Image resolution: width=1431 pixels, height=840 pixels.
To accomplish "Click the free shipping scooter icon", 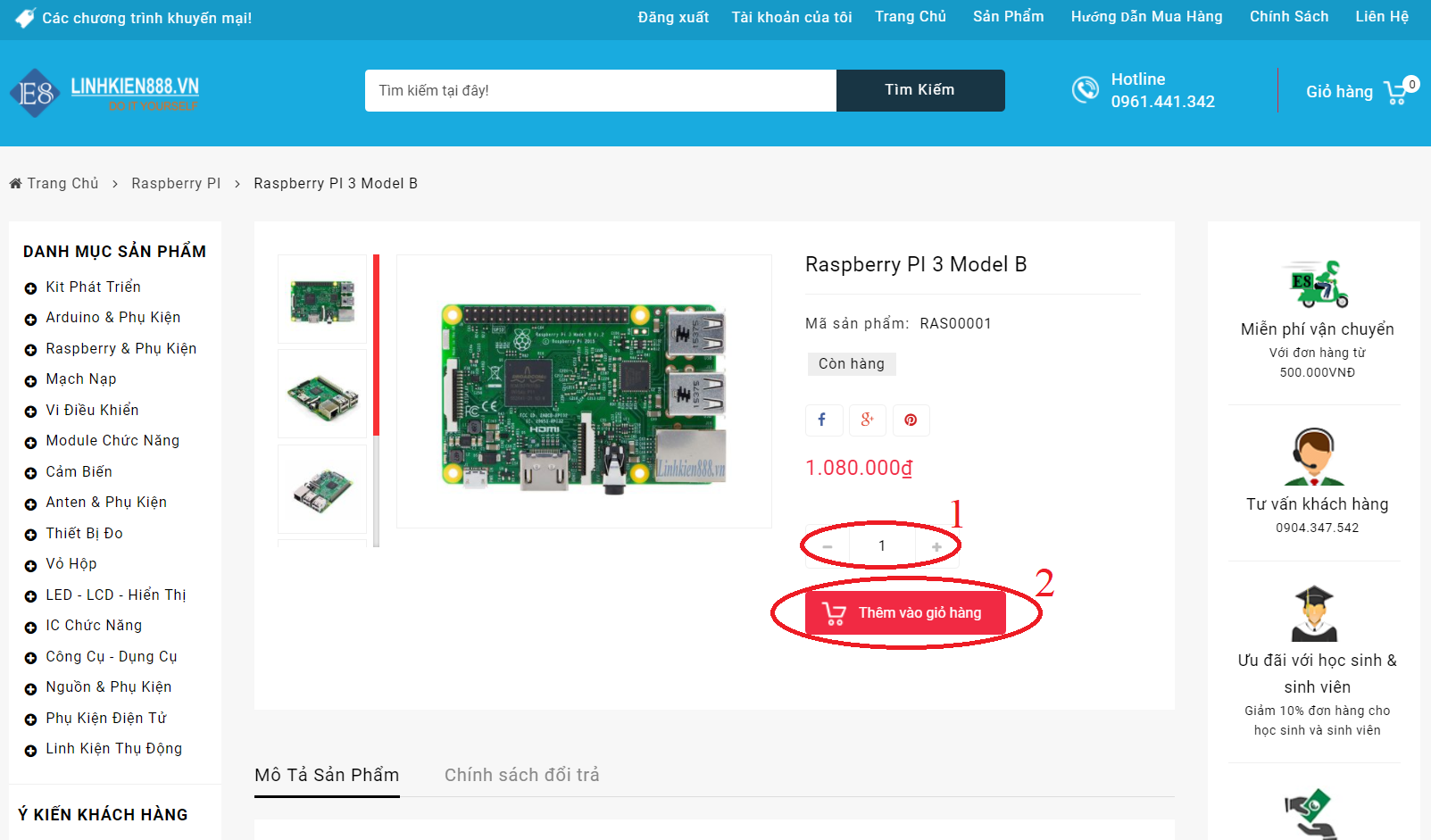I will (1316, 284).
